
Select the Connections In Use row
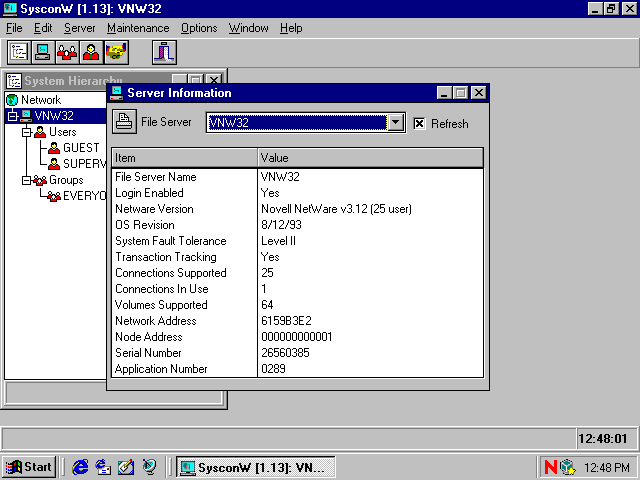[297, 289]
